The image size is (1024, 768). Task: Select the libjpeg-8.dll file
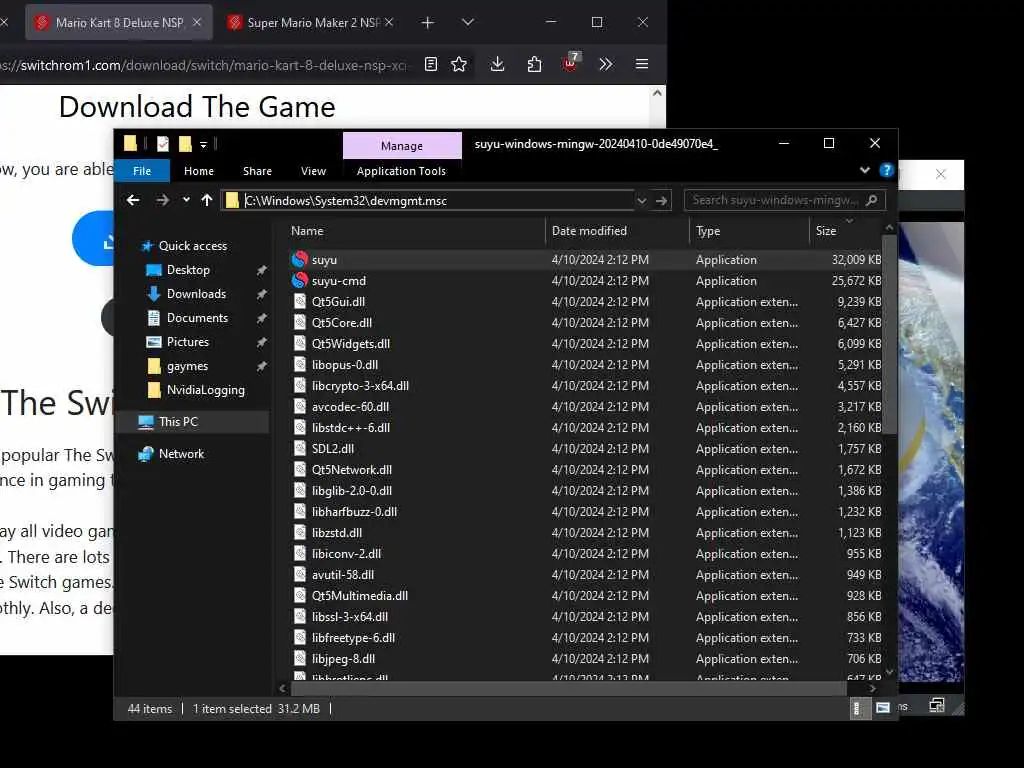click(x=343, y=659)
